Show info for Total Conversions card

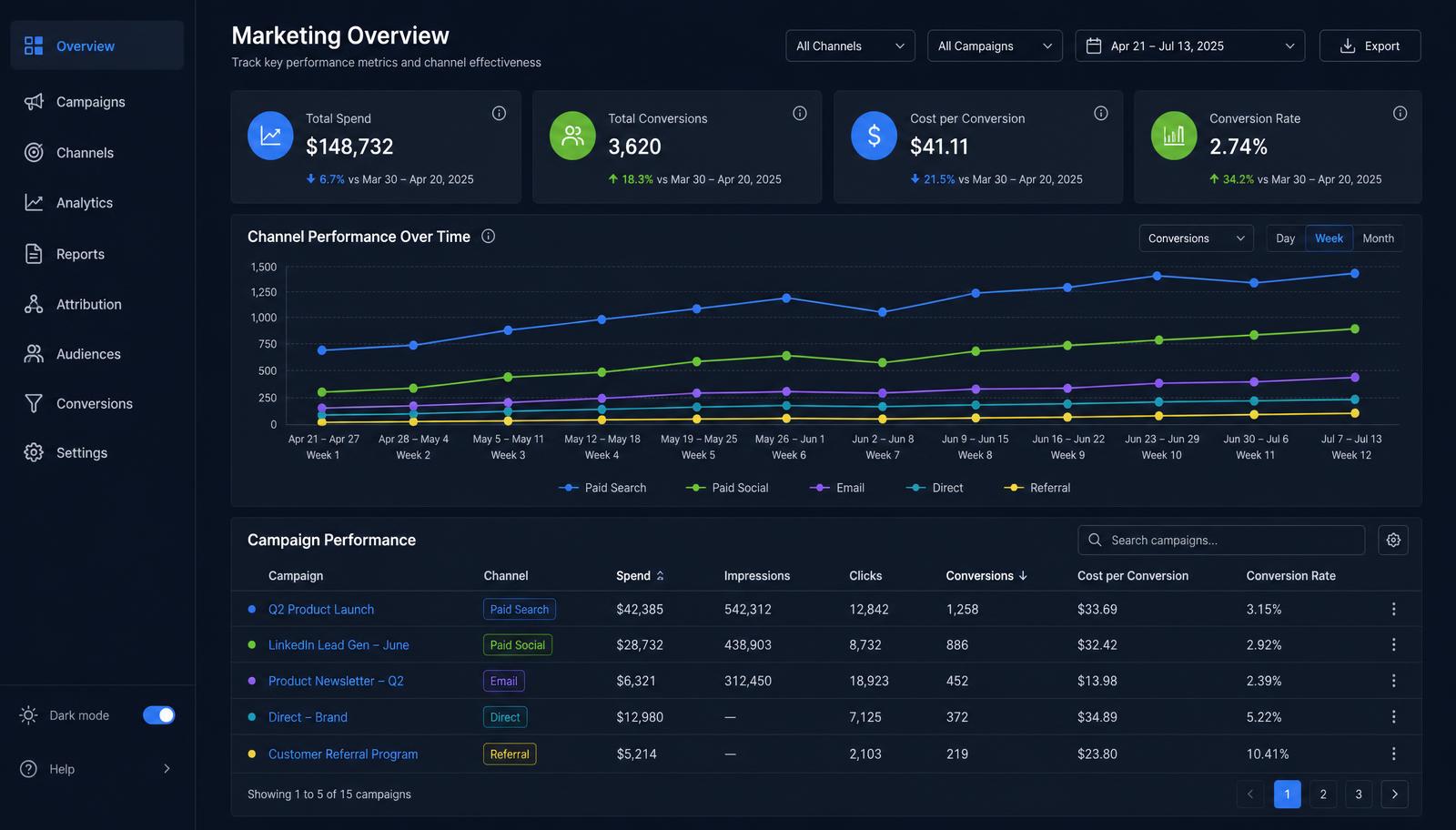(800, 113)
